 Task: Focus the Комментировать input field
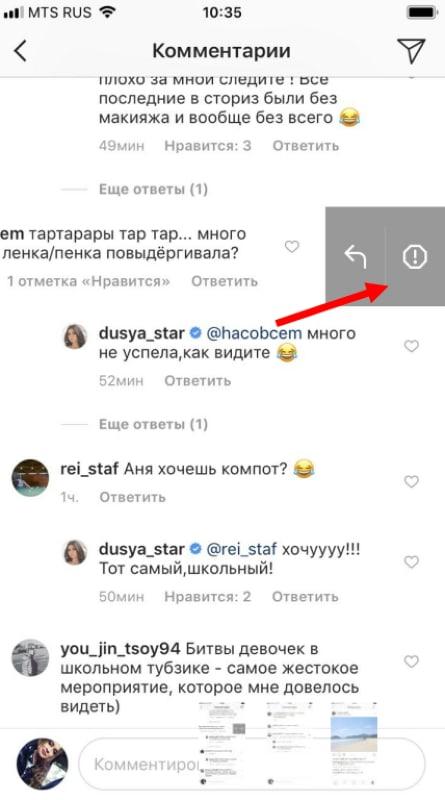(252, 764)
